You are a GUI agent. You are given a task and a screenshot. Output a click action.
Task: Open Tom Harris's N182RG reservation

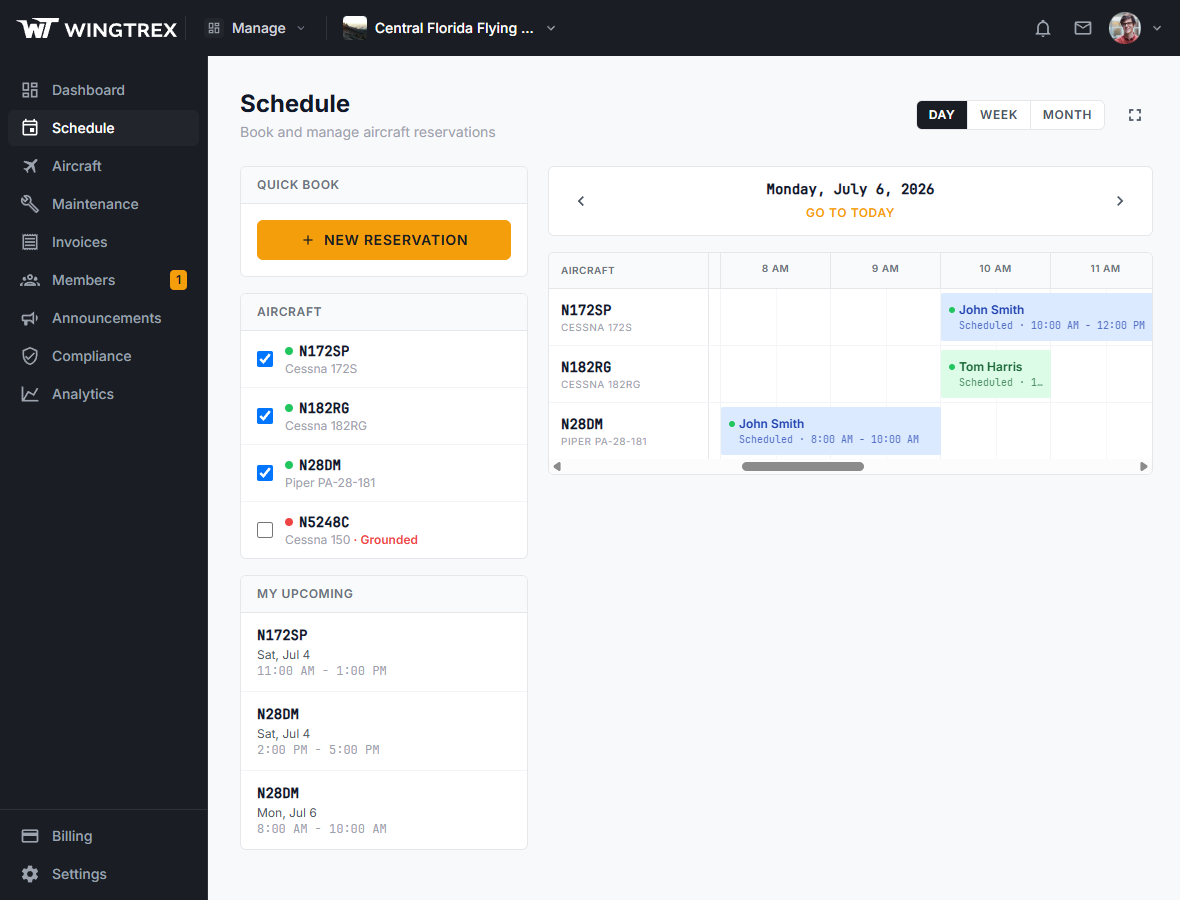point(996,374)
